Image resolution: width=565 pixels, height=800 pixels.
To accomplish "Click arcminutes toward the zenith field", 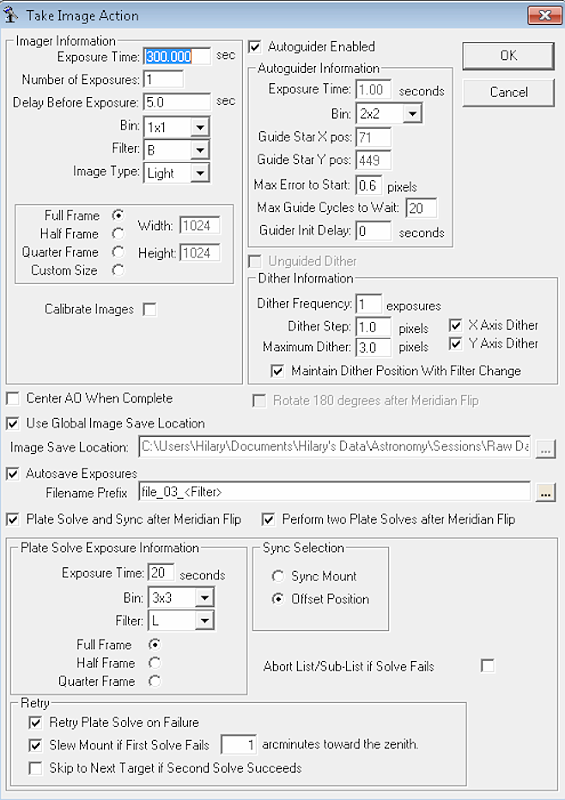I will [x=239, y=745].
